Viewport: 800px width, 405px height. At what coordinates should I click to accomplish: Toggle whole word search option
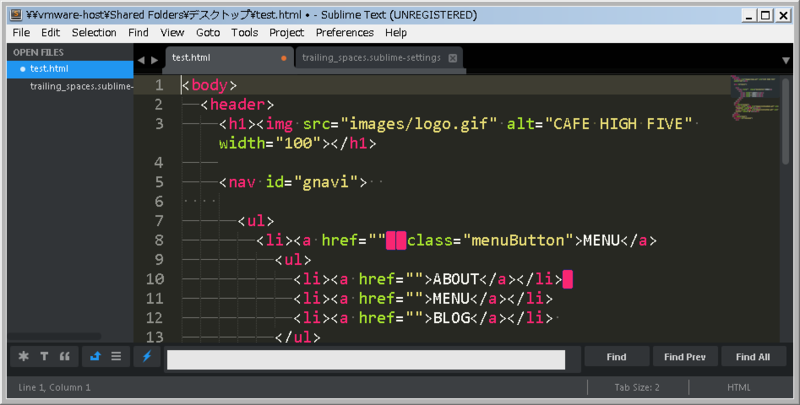pyautogui.click(x=65, y=357)
